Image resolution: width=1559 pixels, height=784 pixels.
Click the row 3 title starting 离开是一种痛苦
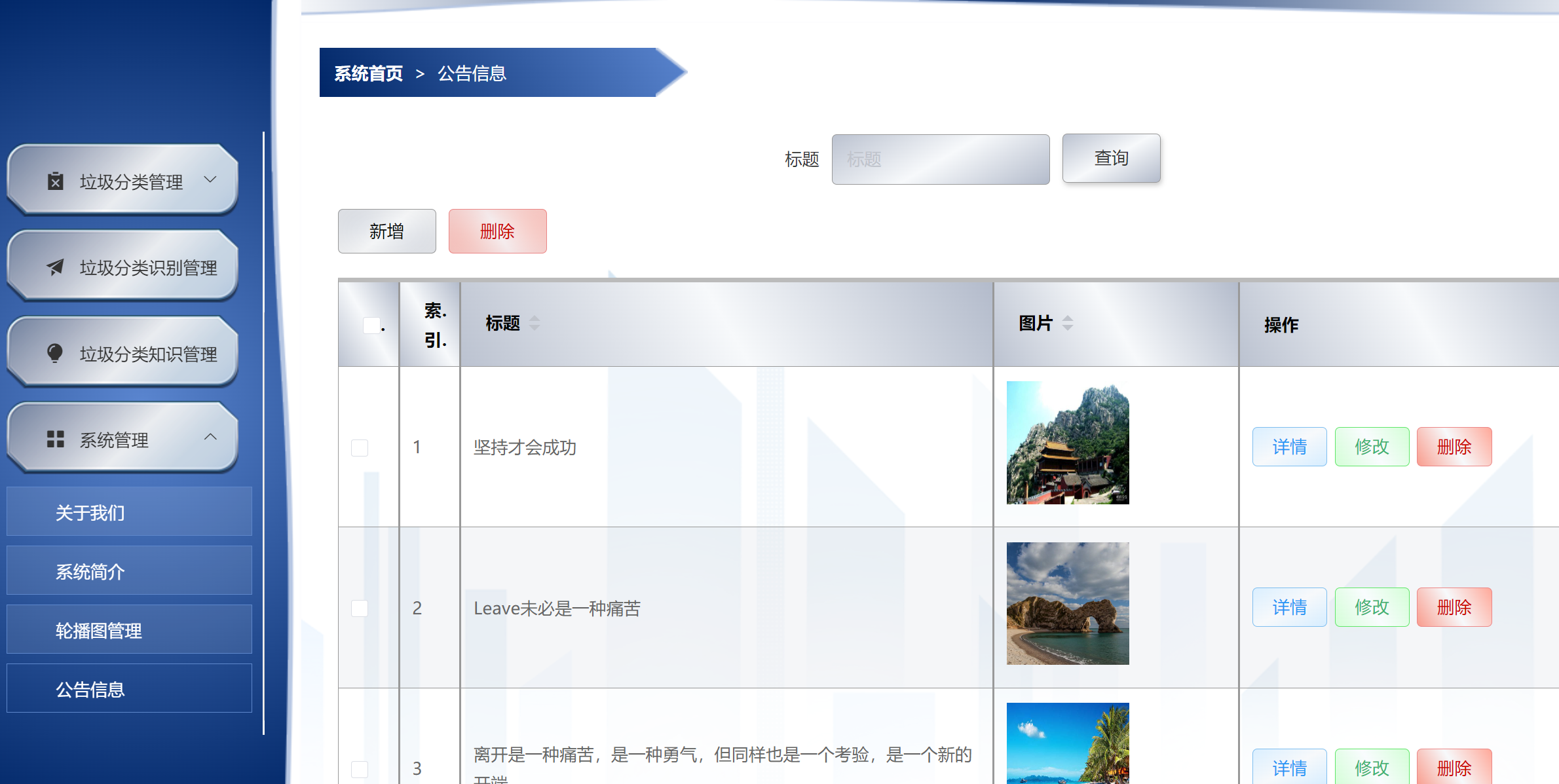(723, 764)
